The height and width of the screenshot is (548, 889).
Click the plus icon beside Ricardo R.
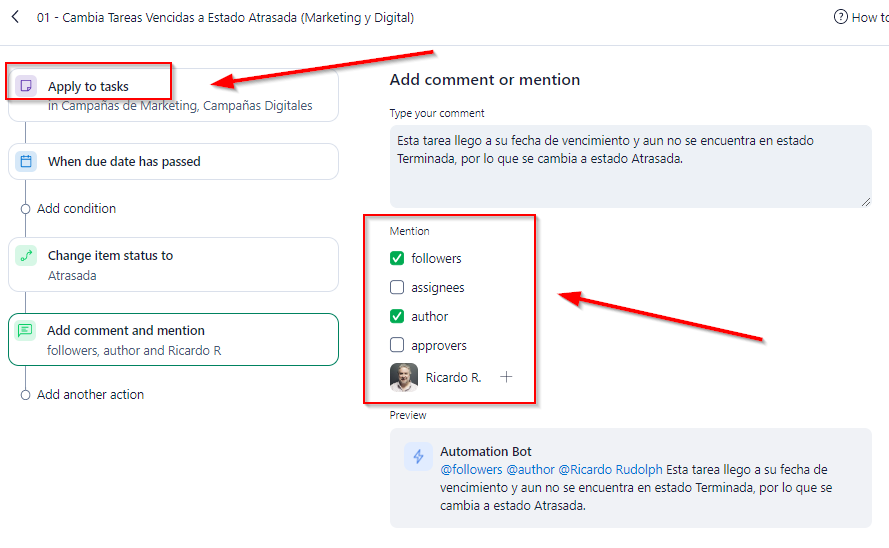pos(506,377)
